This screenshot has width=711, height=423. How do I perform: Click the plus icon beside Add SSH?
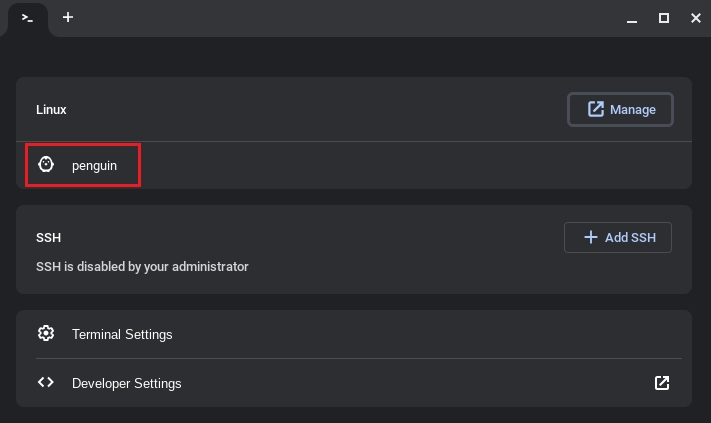click(590, 237)
